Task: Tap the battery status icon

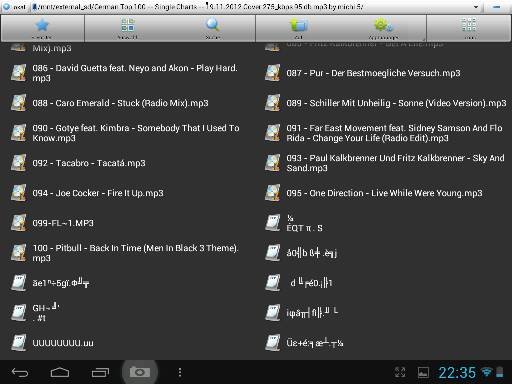Action: coord(499,372)
